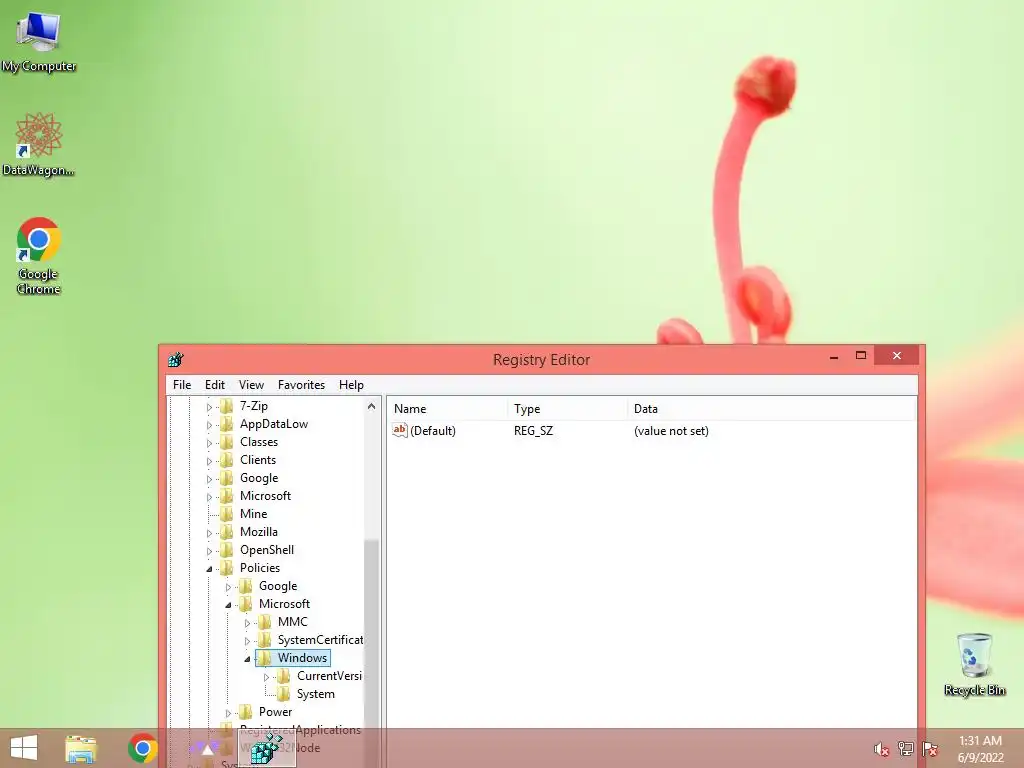The width and height of the screenshot is (1024, 768).
Task: Open Google Chrome desktop shortcut
Action: click(38, 255)
